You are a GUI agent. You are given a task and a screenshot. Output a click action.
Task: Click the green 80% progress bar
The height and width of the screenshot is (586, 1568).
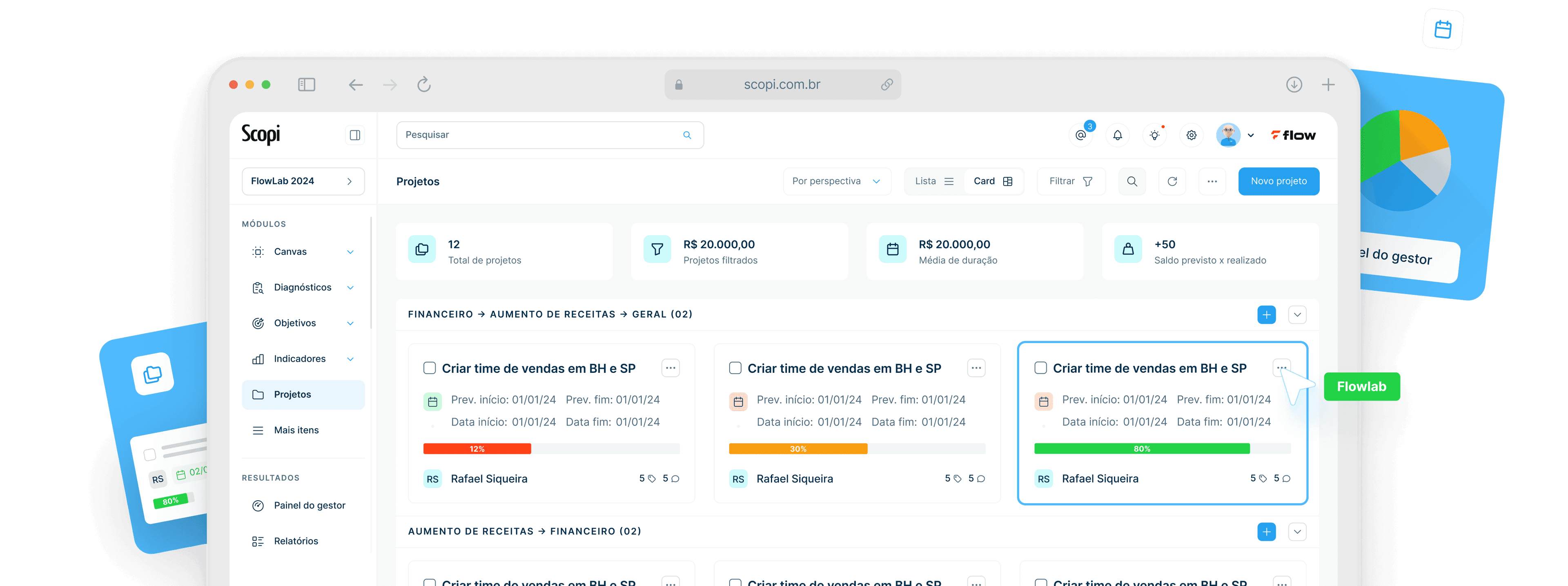point(1141,448)
